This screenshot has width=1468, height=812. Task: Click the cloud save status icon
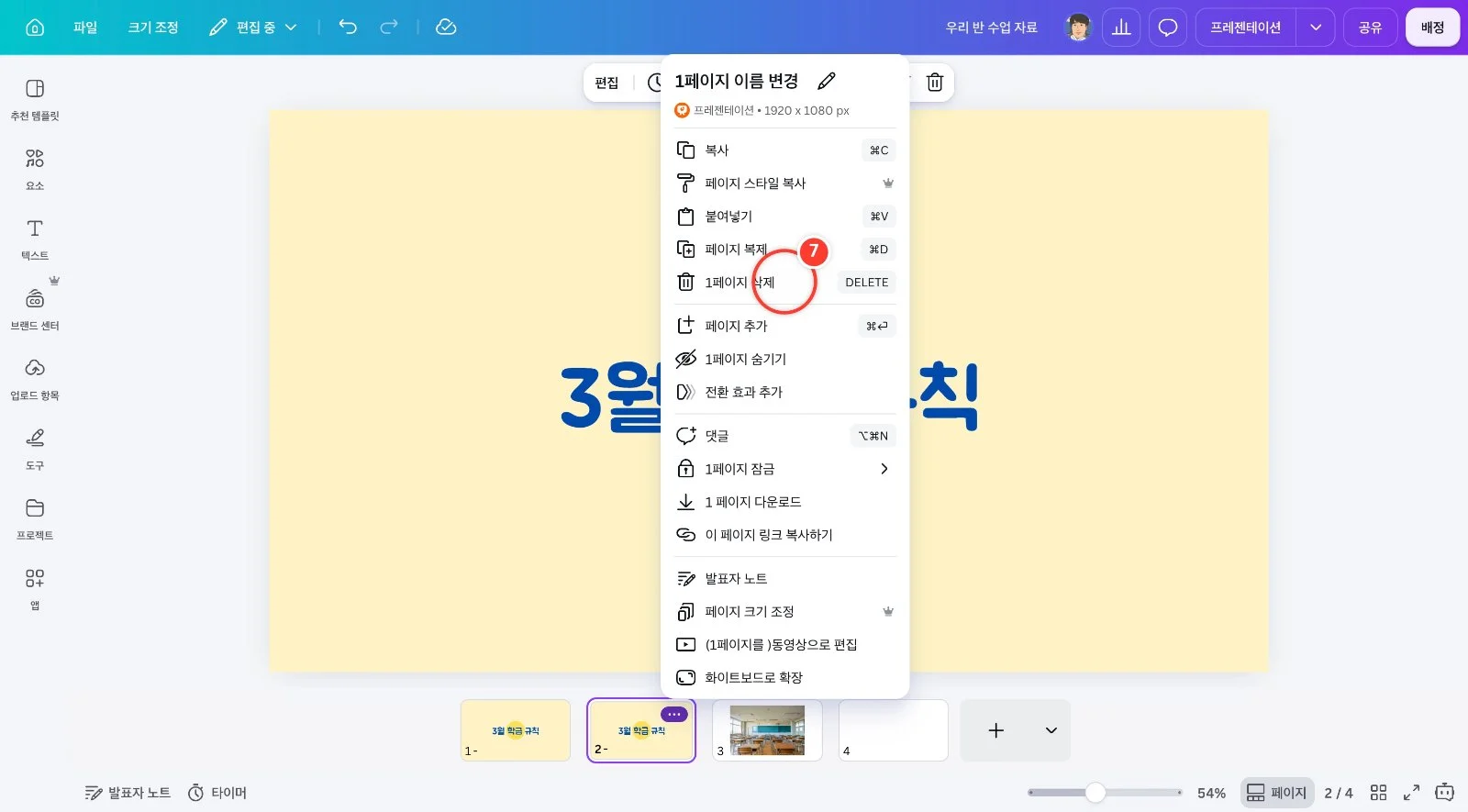pyautogui.click(x=446, y=28)
